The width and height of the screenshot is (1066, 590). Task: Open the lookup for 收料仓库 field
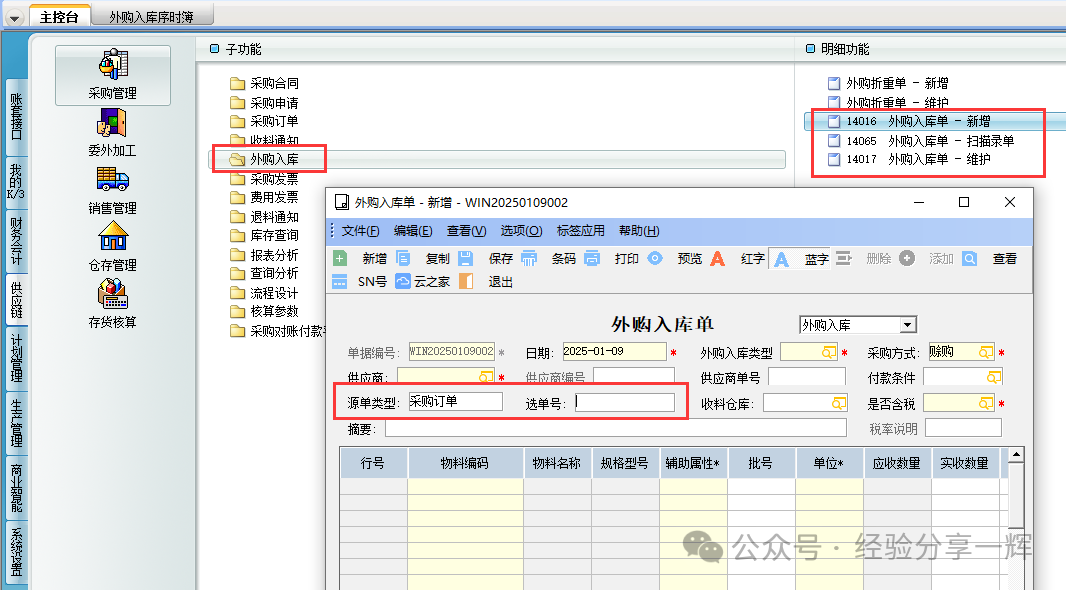pyautogui.click(x=838, y=403)
